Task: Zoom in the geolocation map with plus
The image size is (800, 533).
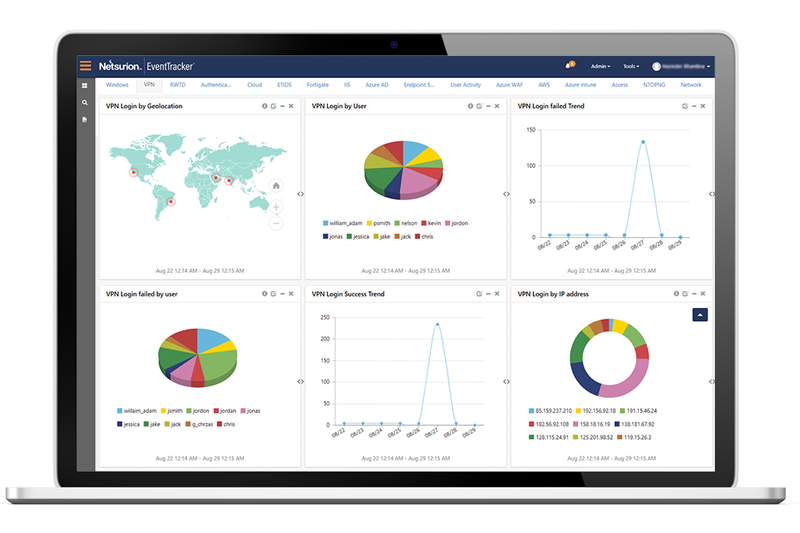Action: (x=276, y=207)
